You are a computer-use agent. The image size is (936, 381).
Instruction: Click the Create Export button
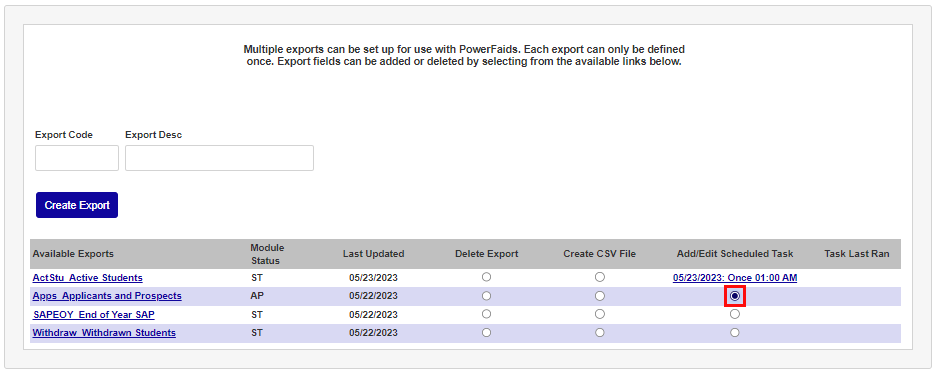[77, 205]
